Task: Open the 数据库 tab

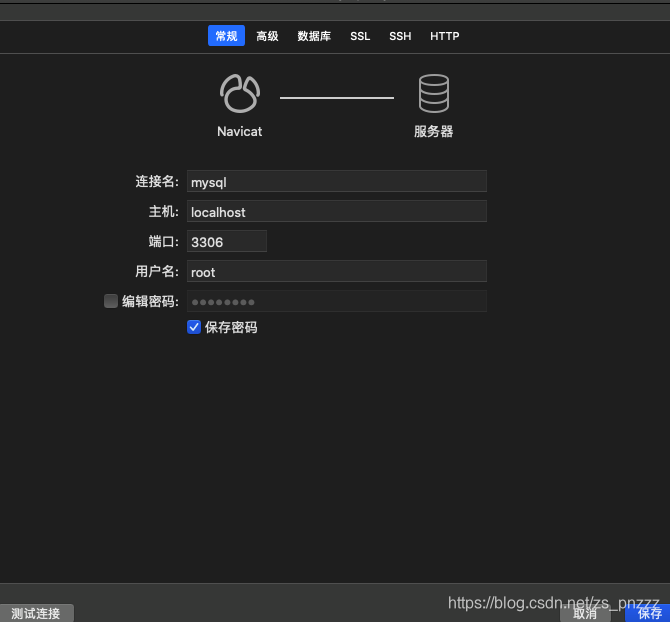Action: point(314,36)
